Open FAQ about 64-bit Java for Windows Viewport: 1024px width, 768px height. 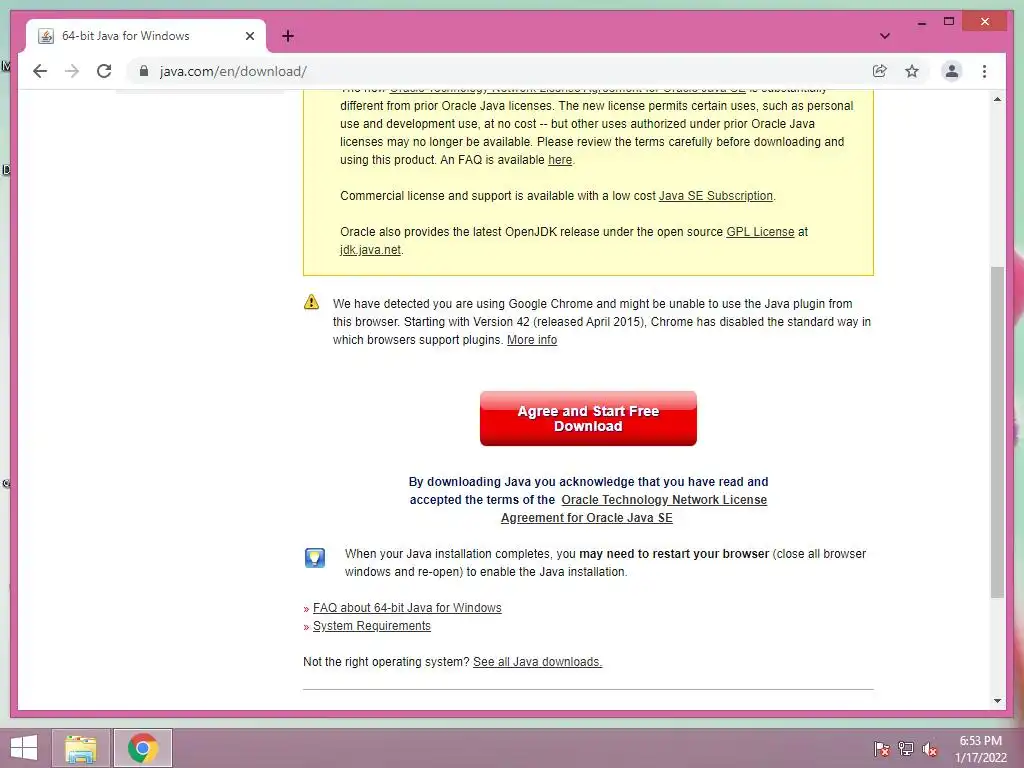(x=407, y=608)
